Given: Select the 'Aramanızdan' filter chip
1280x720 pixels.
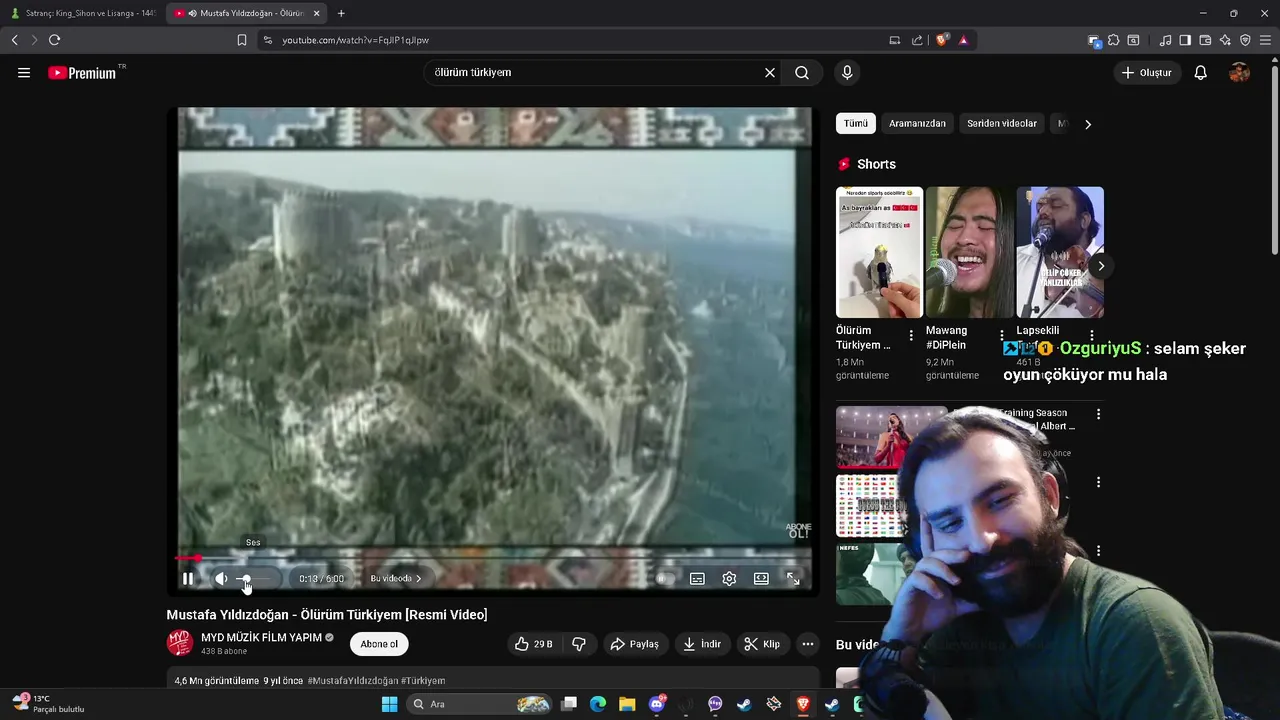Looking at the screenshot, I should click(917, 123).
